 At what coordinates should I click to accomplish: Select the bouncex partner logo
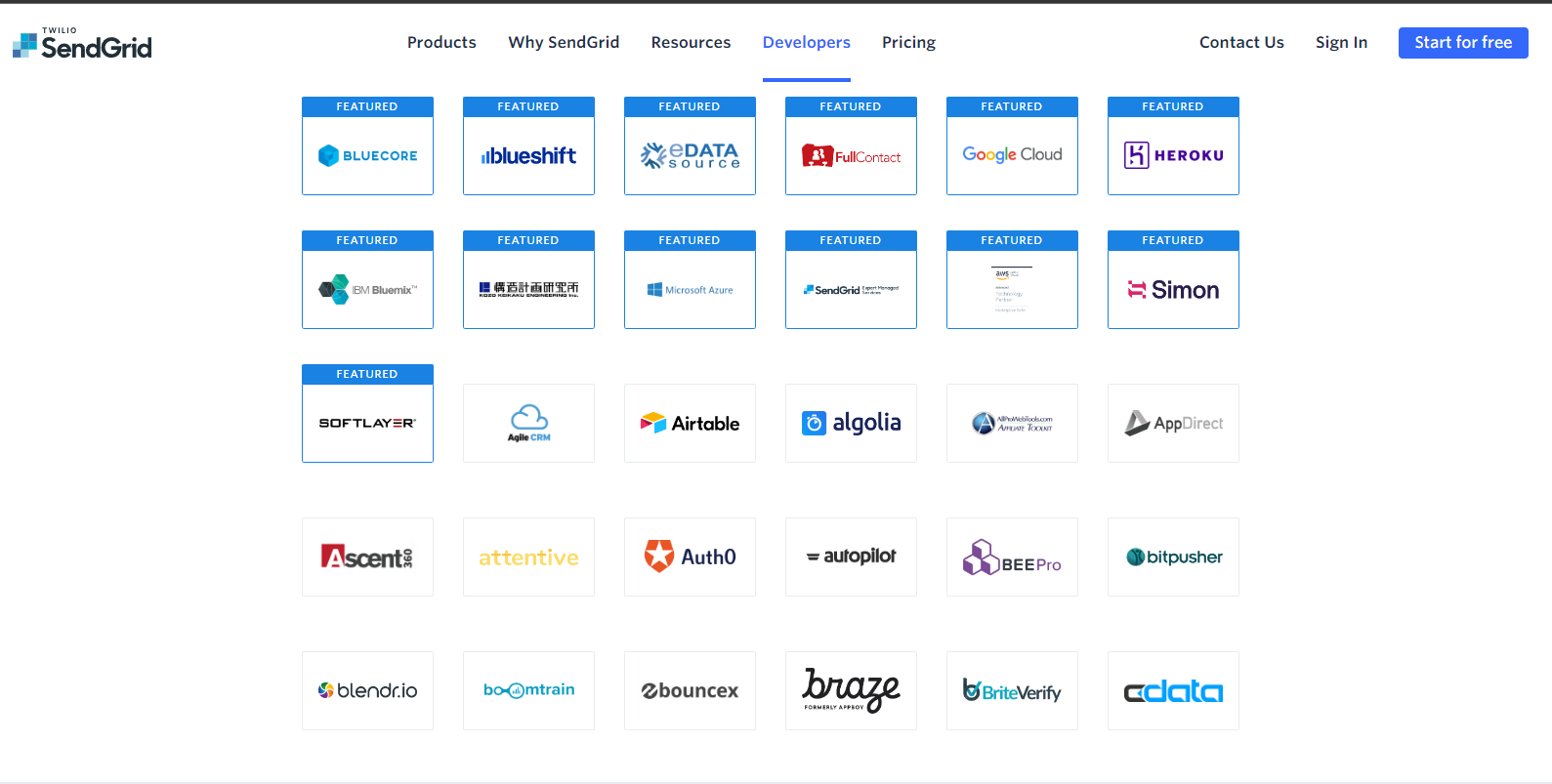click(690, 690)
